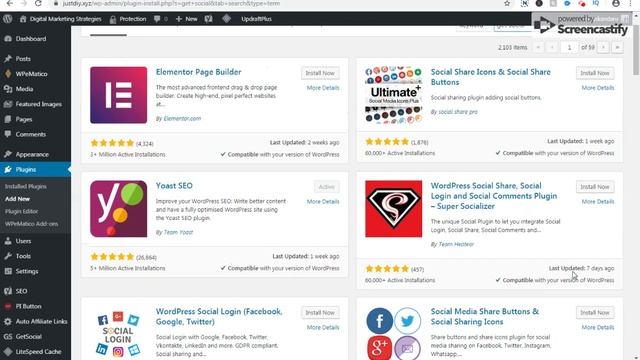Open the browser profile avatar
This screenshot has height=360, width=640.
click(x=616, y=4)
